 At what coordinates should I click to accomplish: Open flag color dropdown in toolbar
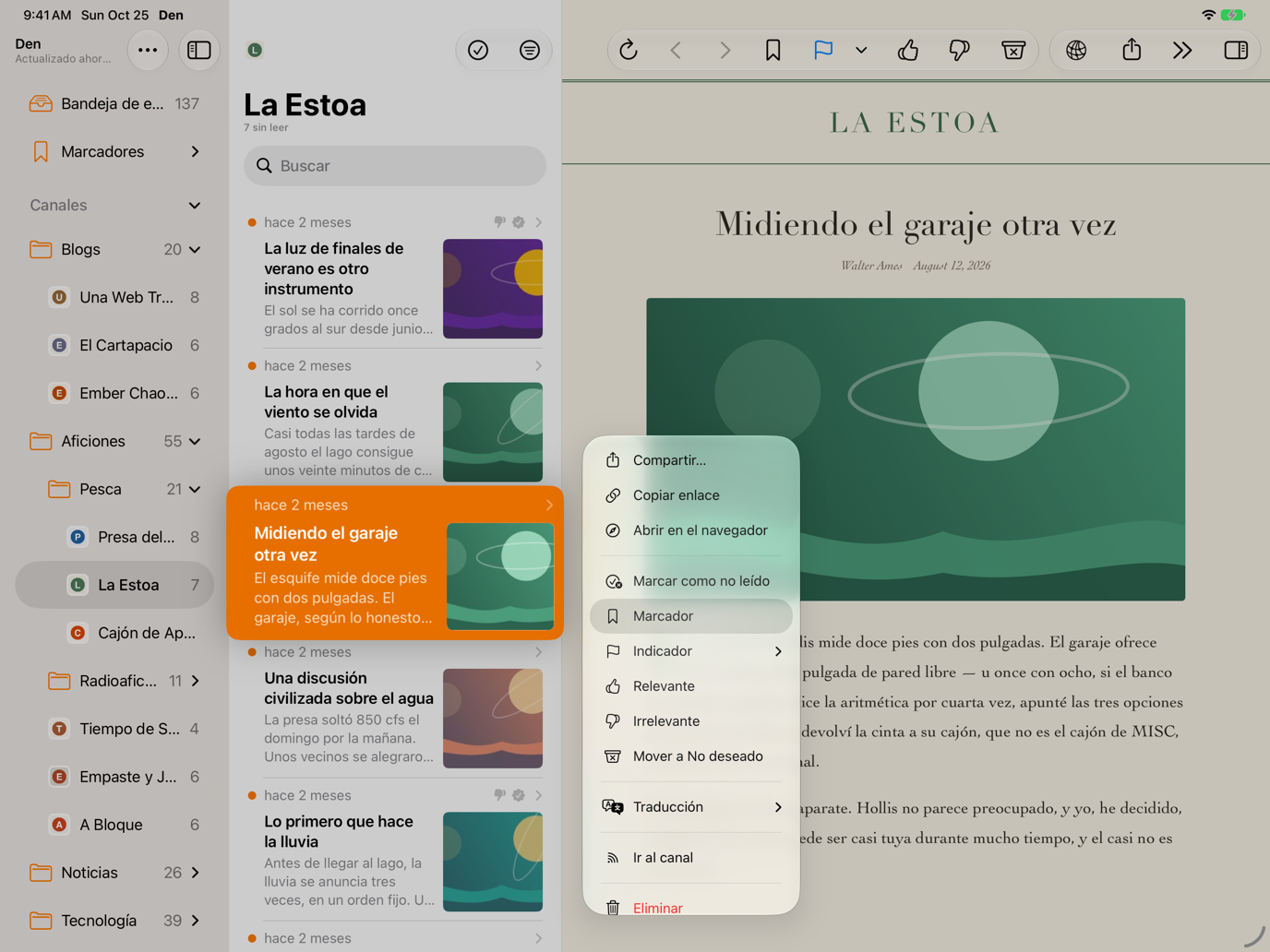[861, 51]
